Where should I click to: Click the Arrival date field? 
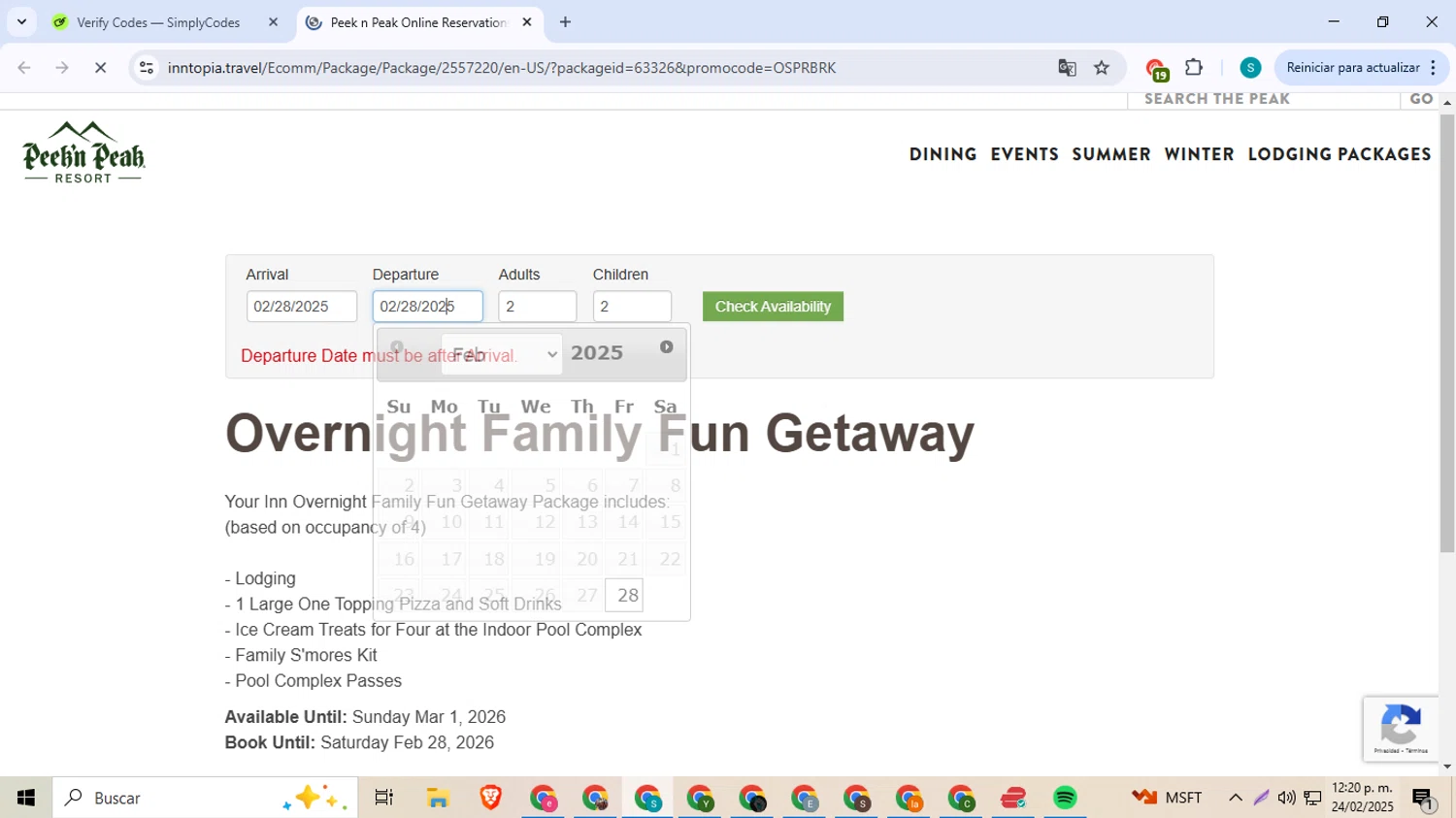tap(302, 307)
